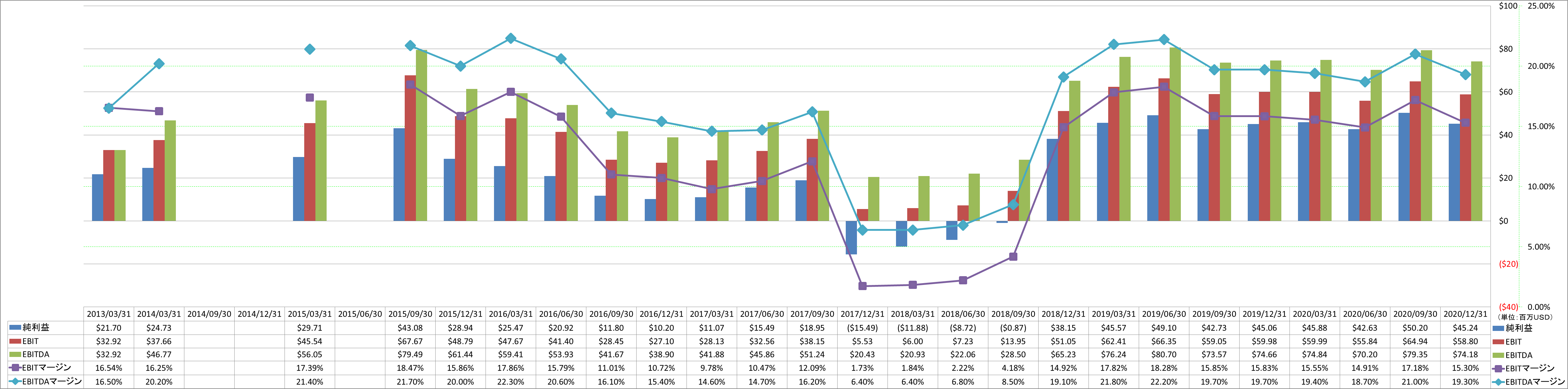
Task: Select the empty-column header 2014/09/30
Action: click(209, 314)
